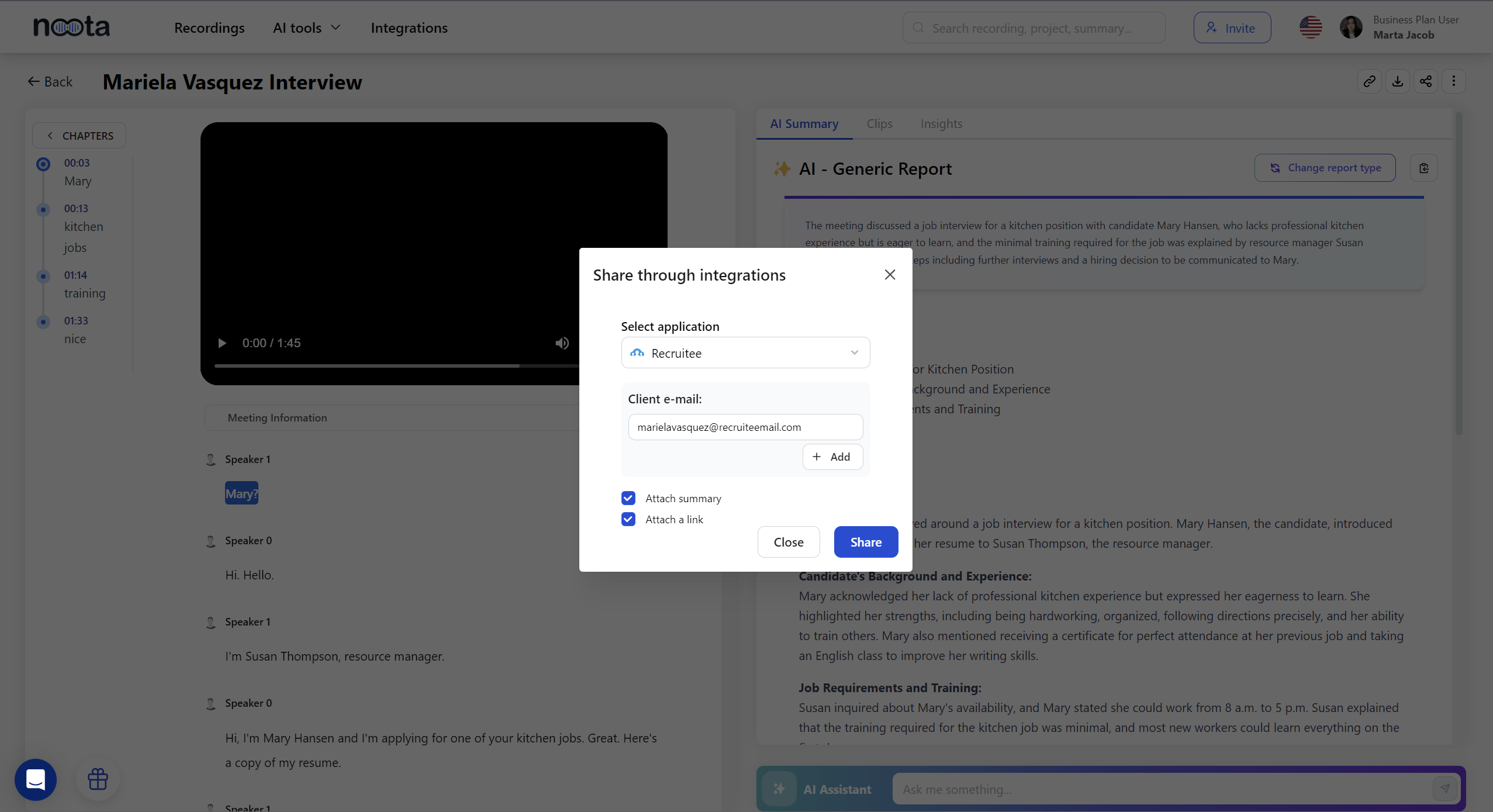The height and width of the screenshot is (812, 1493).
Task: Click the blue Share button
Action: coord(866,542)
